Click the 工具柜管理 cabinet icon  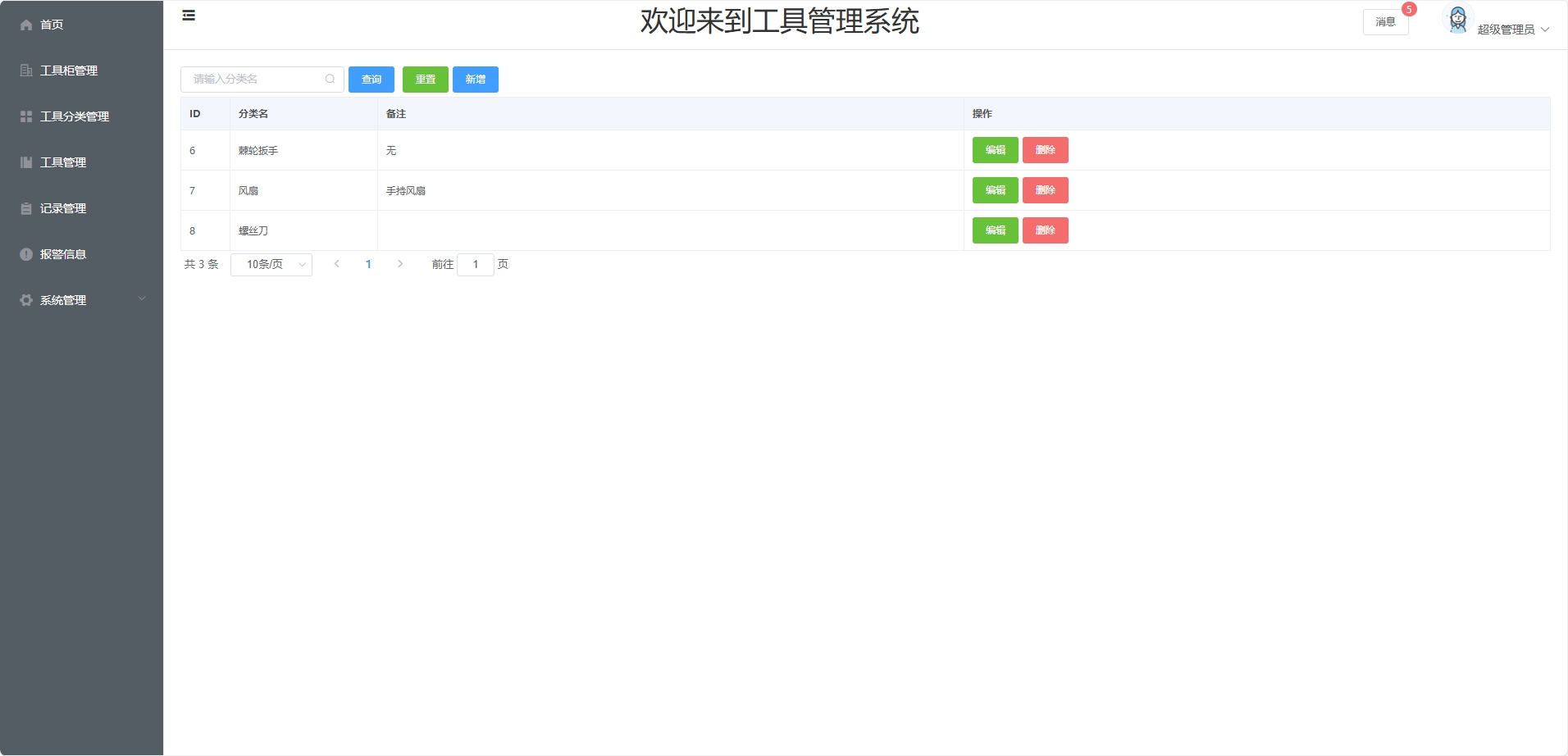(26, 71)
